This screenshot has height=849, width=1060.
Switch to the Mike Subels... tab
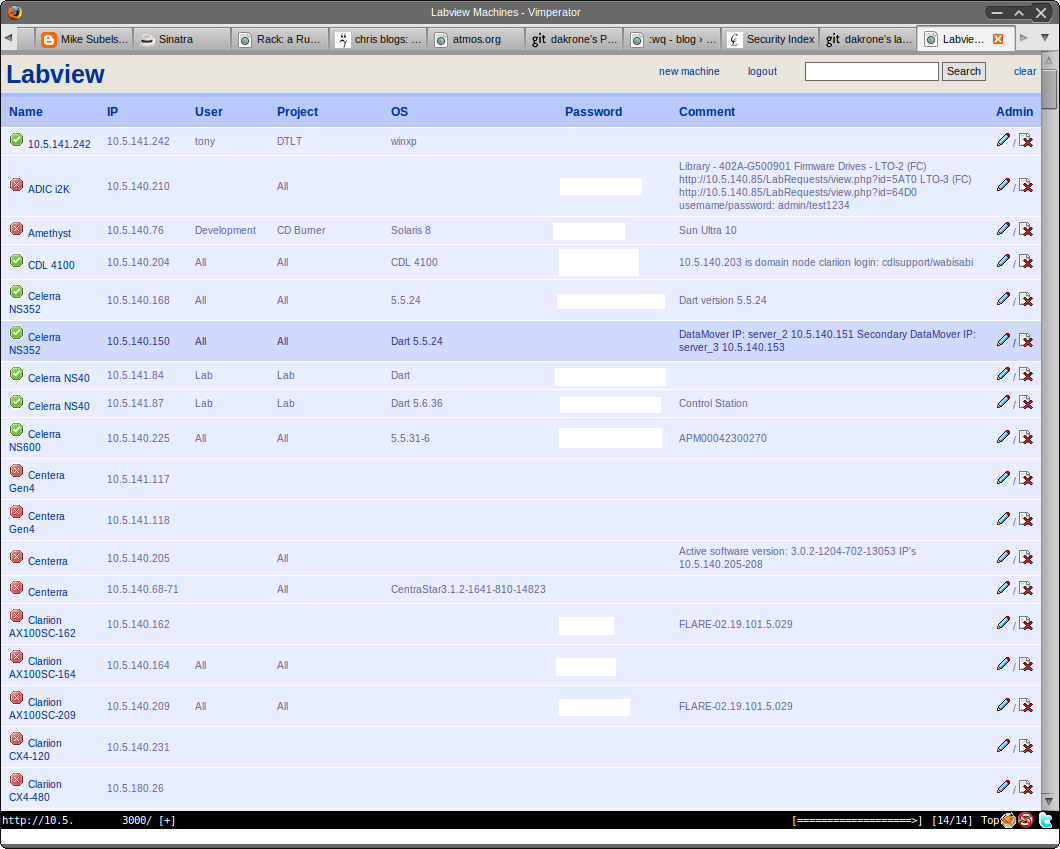pyautogui.click(x=85, y=39)
